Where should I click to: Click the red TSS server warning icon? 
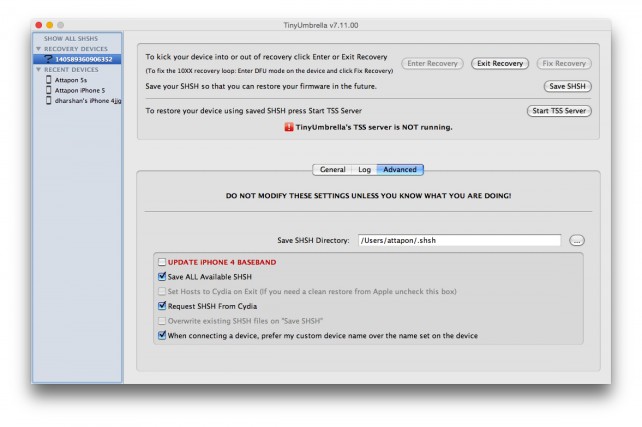290,128
